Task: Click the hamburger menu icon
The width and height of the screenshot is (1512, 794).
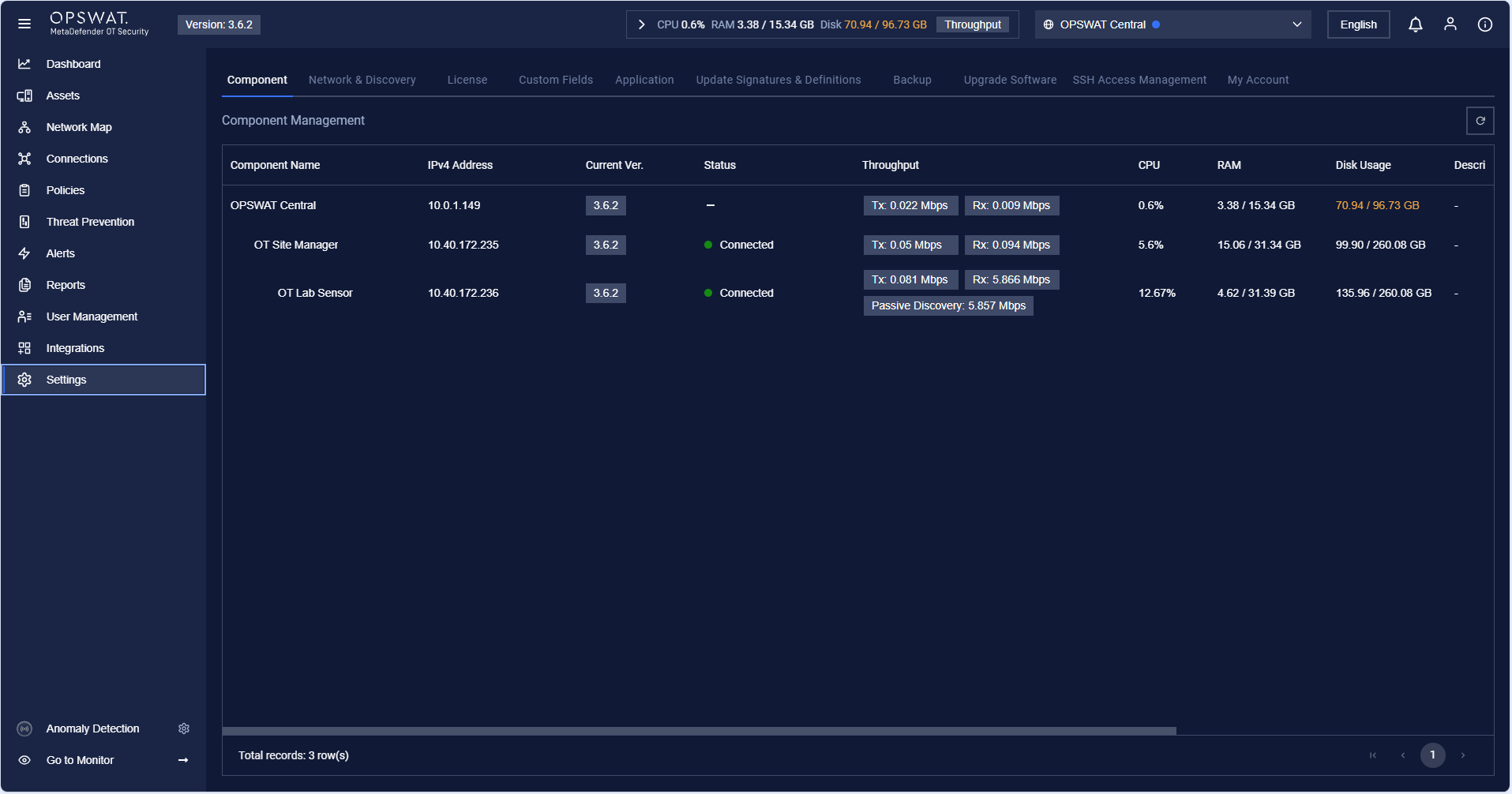Action: 24,24
